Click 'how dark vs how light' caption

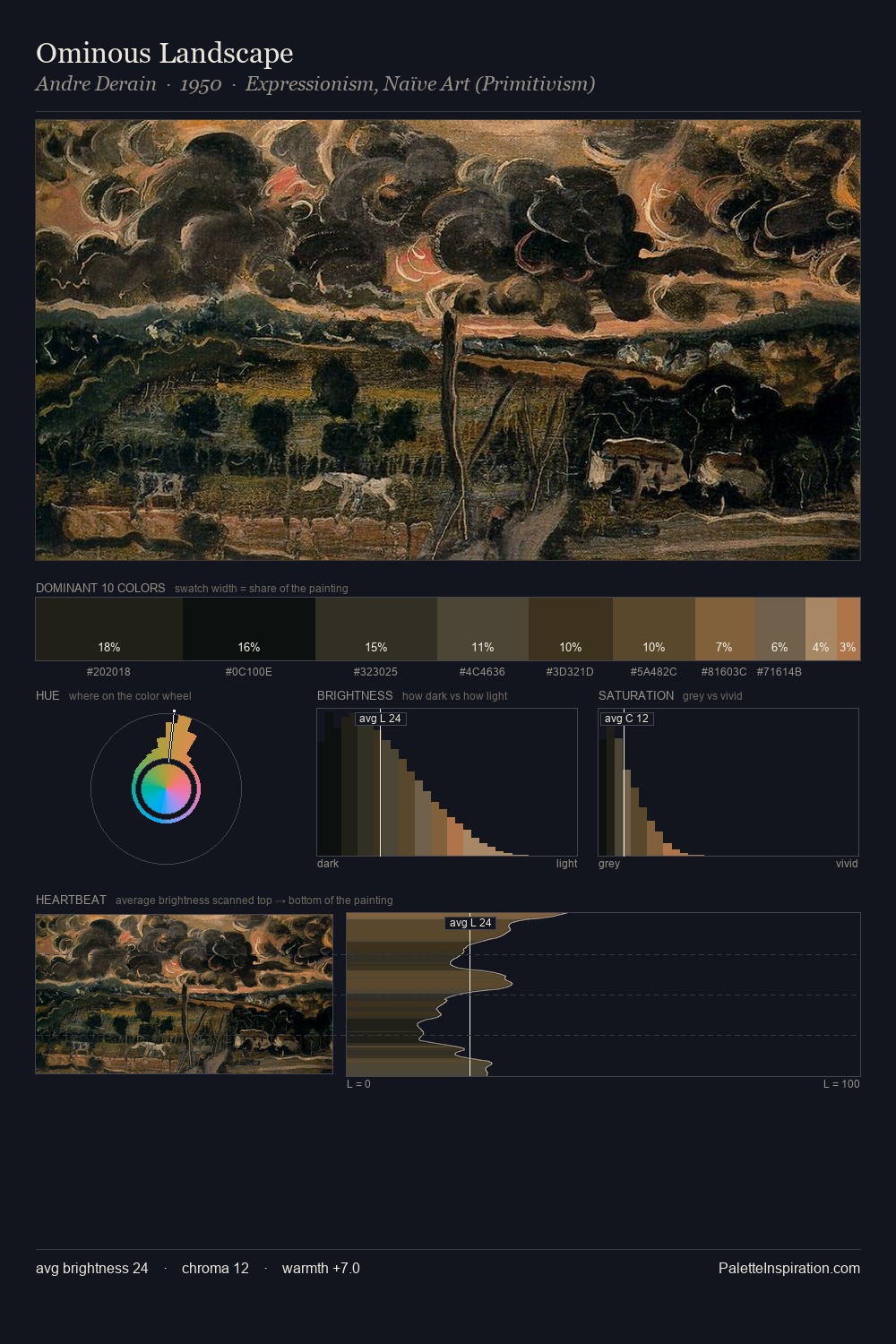point(455,696)
